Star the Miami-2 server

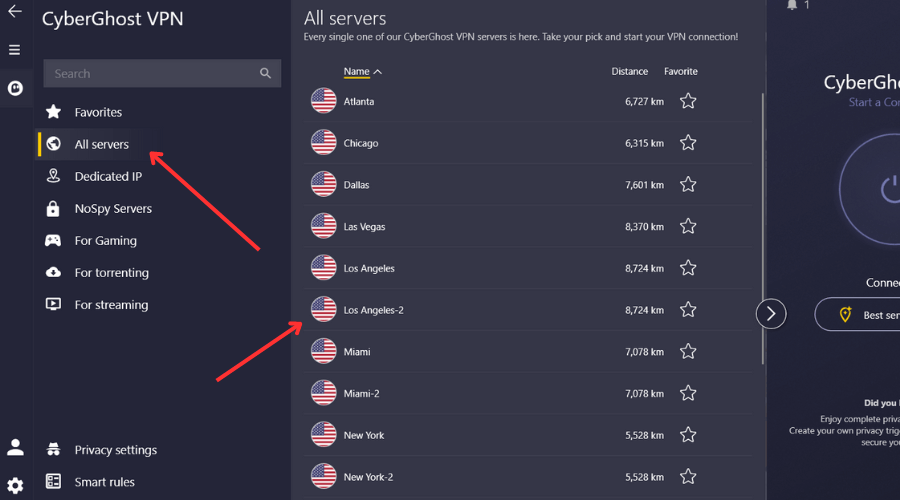coord(688,393)
